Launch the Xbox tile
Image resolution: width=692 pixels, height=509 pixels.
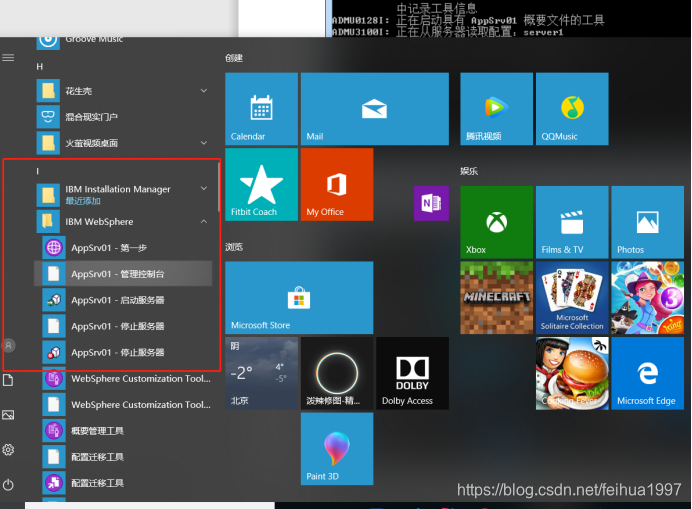496,222
